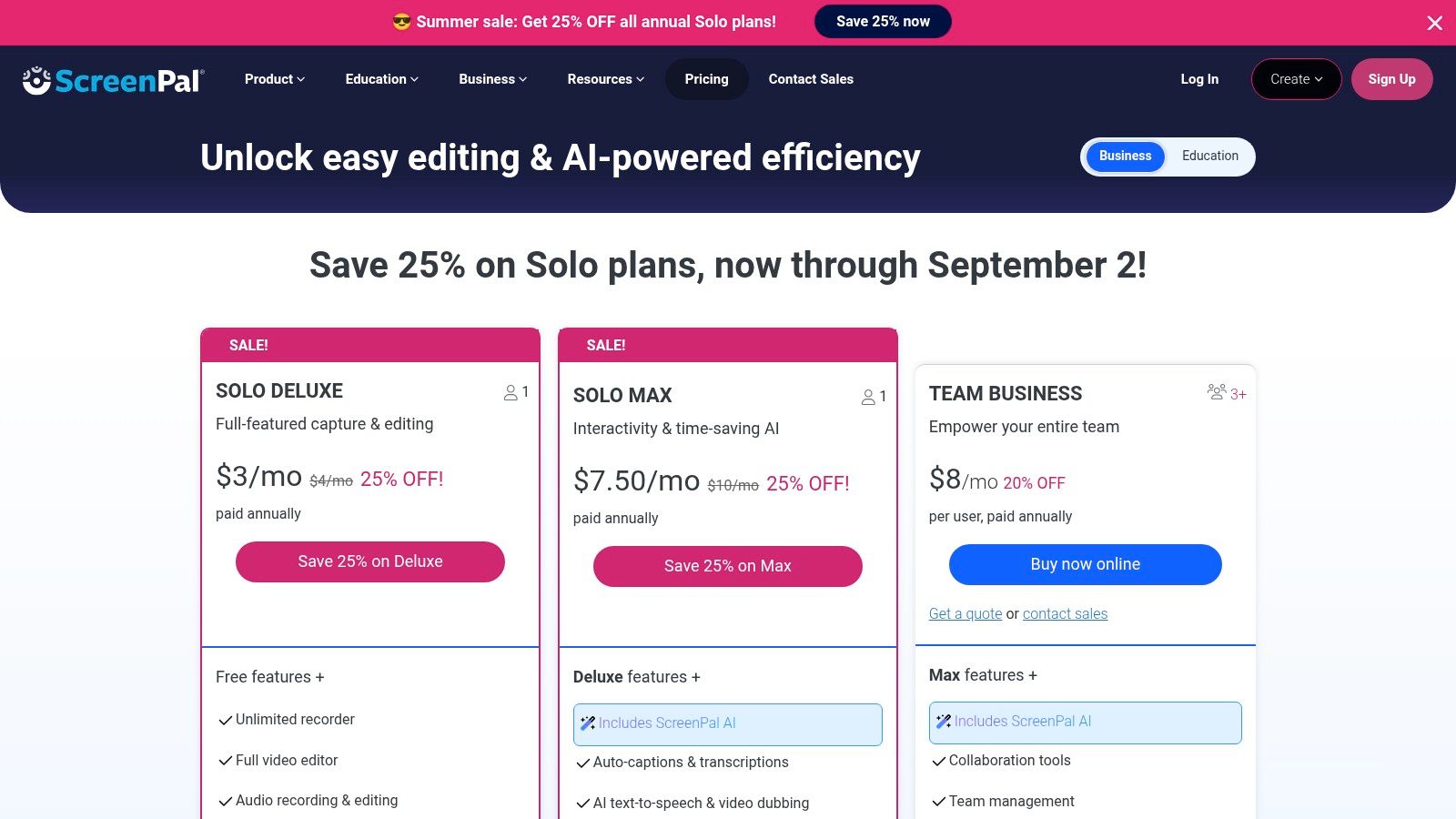Click the Save 25% on Deluxe button
The image size is (1456, 819).
(369, 561)
